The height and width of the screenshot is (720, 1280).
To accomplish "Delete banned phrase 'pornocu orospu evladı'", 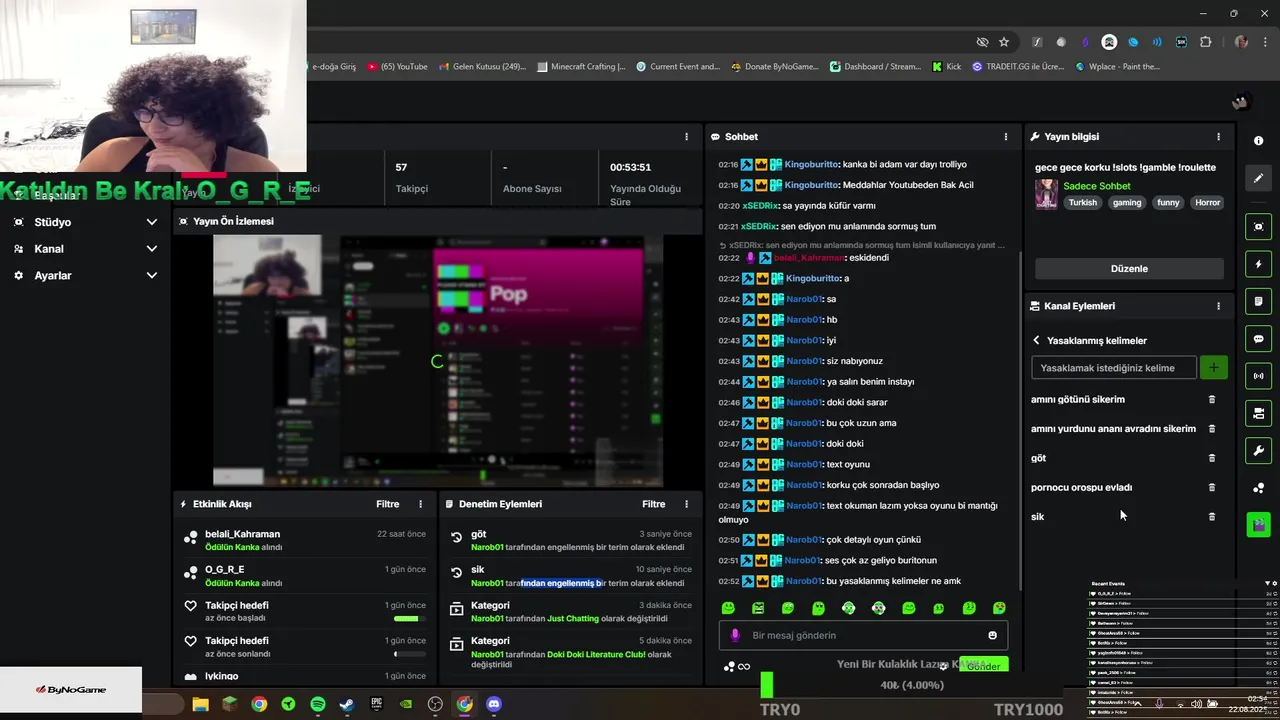I will click(x=1212, y=487).
